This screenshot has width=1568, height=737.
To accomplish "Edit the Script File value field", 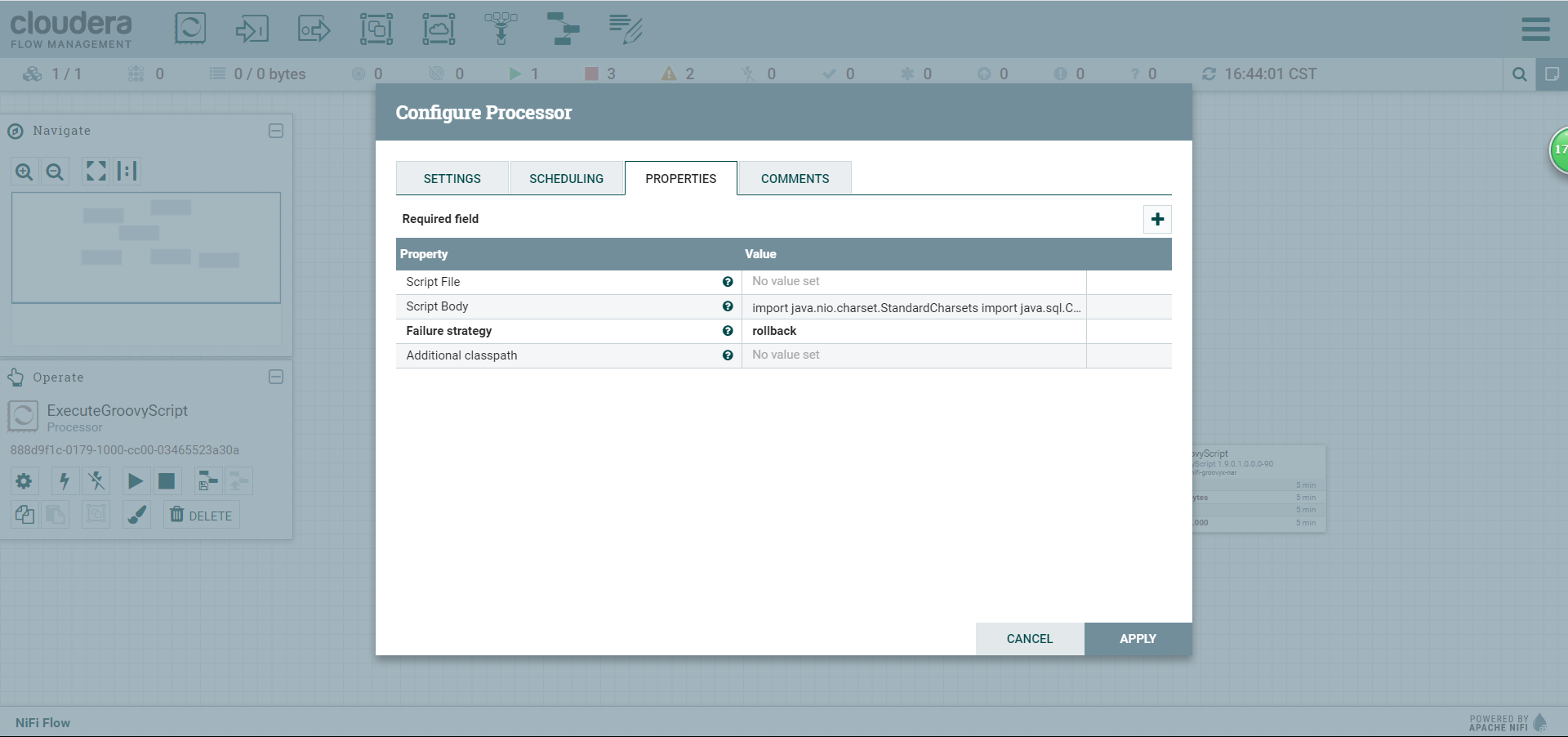I will 914,282.
